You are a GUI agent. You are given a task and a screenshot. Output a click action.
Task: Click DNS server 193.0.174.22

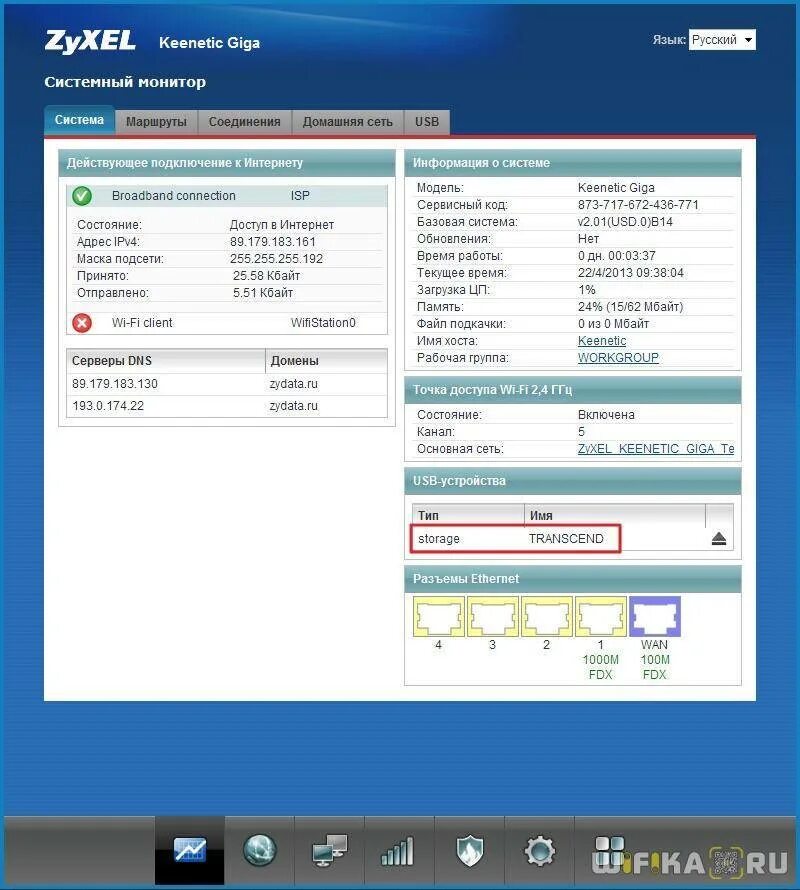(108, 406)
